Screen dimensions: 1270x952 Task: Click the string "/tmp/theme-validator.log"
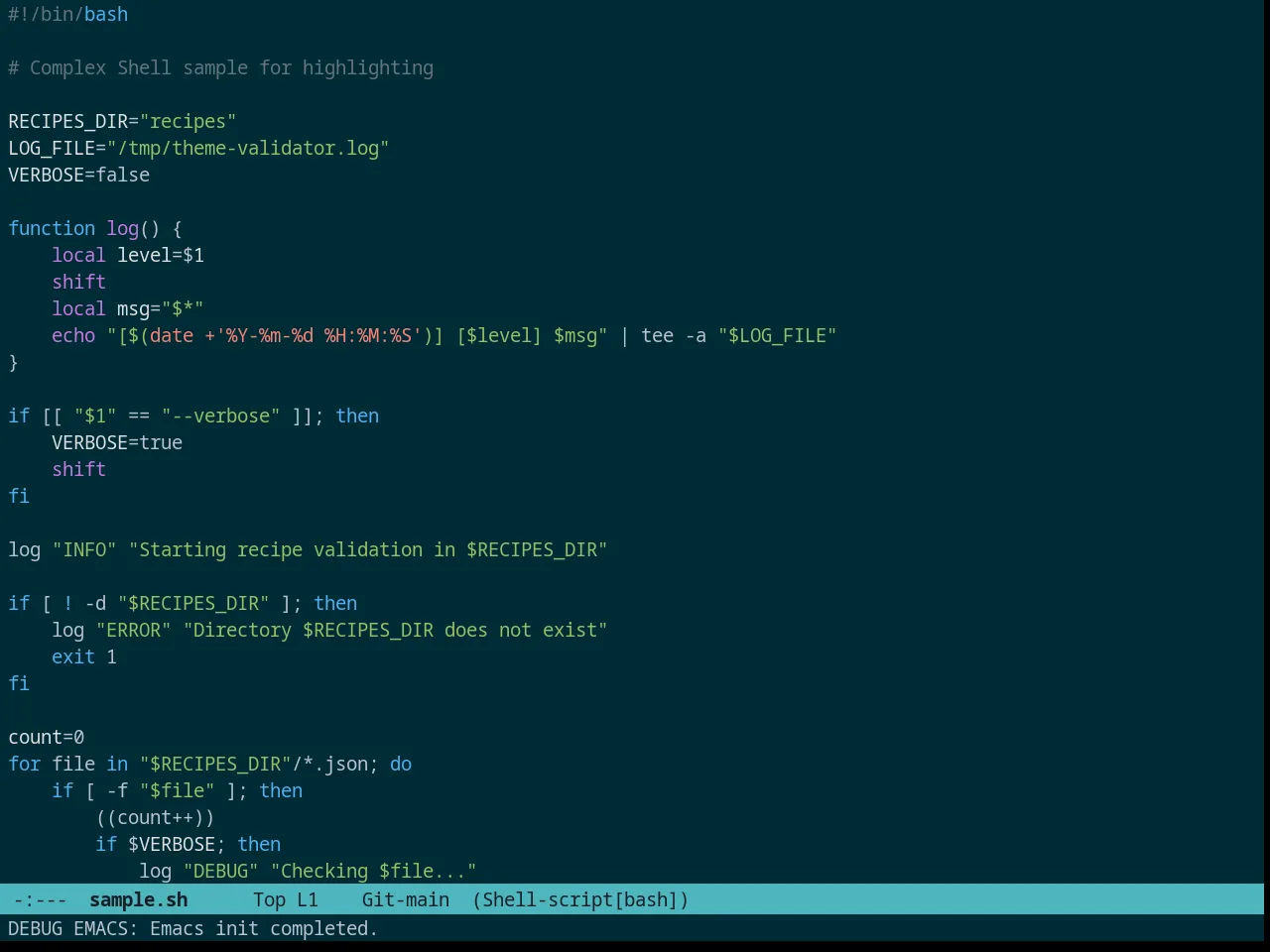248,148
